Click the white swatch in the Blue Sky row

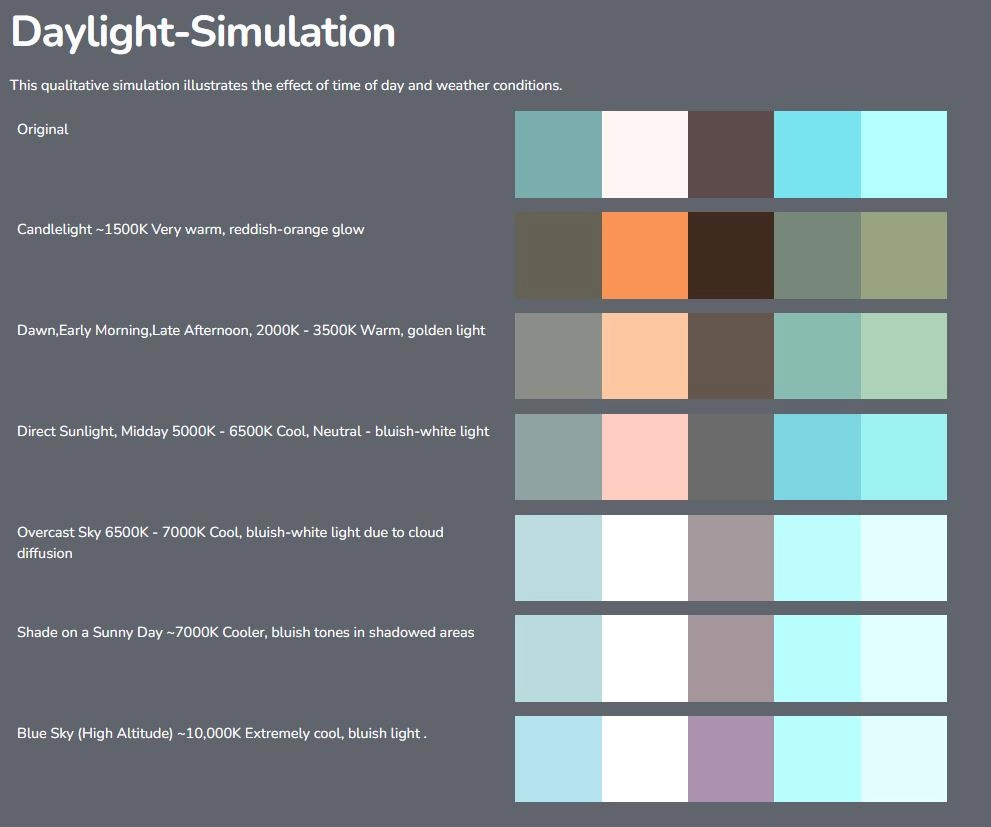click(645, 759)
